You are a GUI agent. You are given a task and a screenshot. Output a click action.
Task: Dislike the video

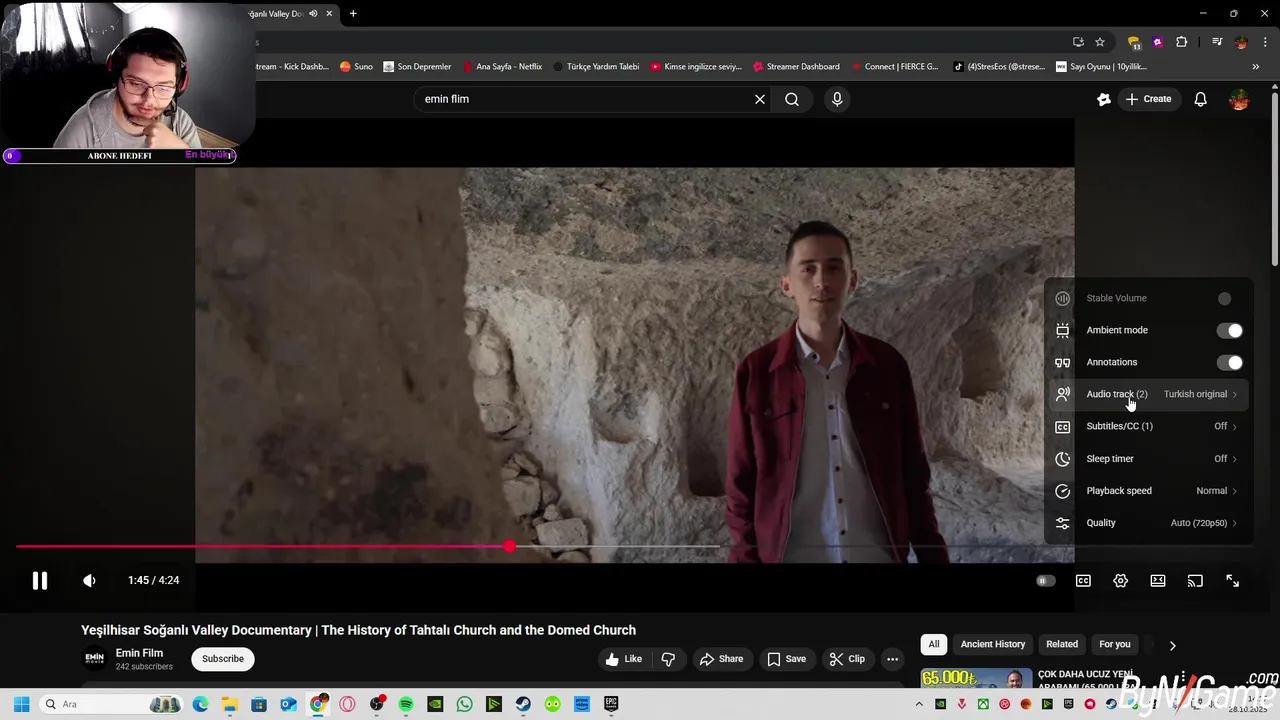(x=668, y=659)
